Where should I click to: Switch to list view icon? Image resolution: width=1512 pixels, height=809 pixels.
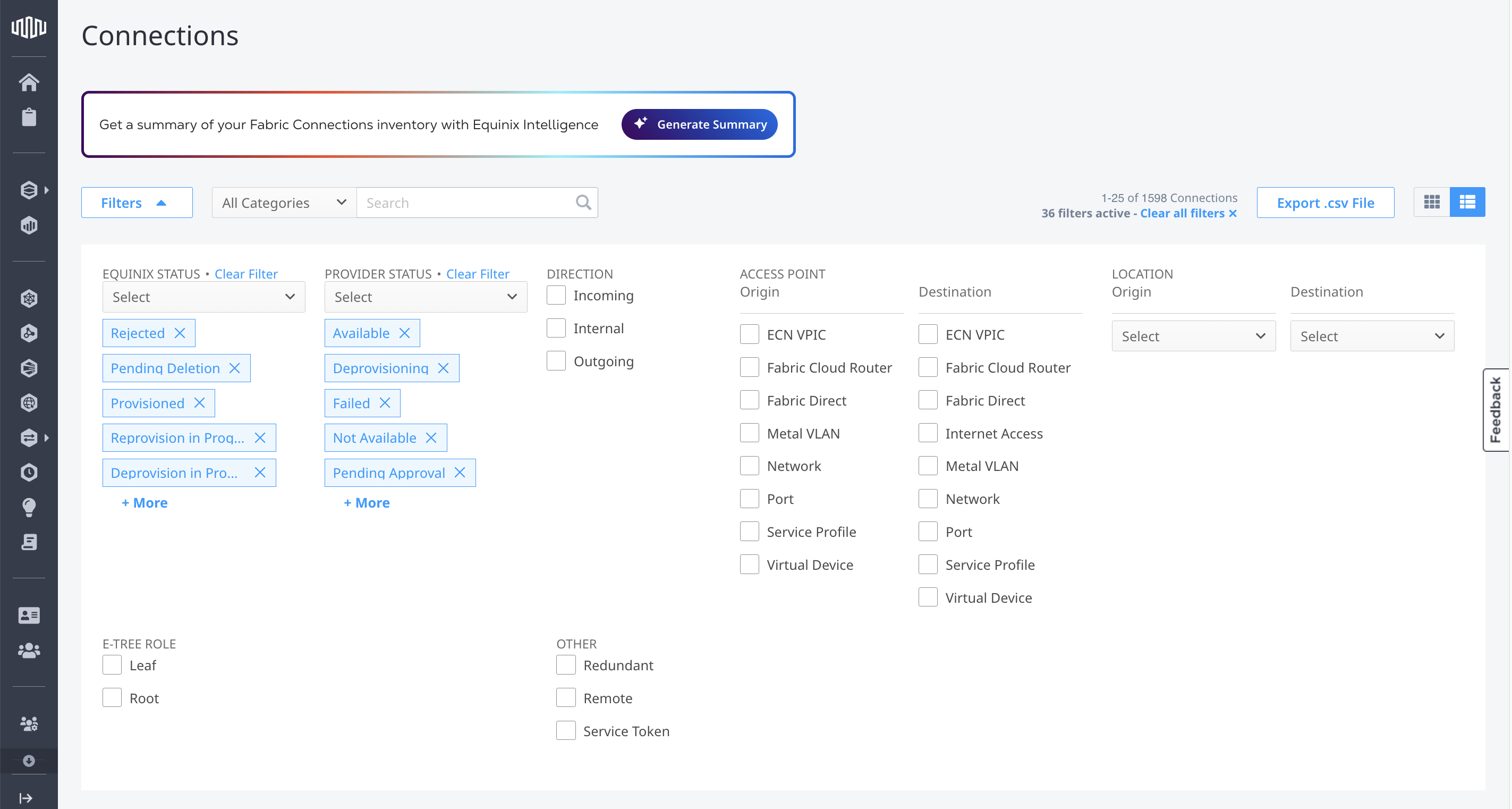click(1467, 203)
